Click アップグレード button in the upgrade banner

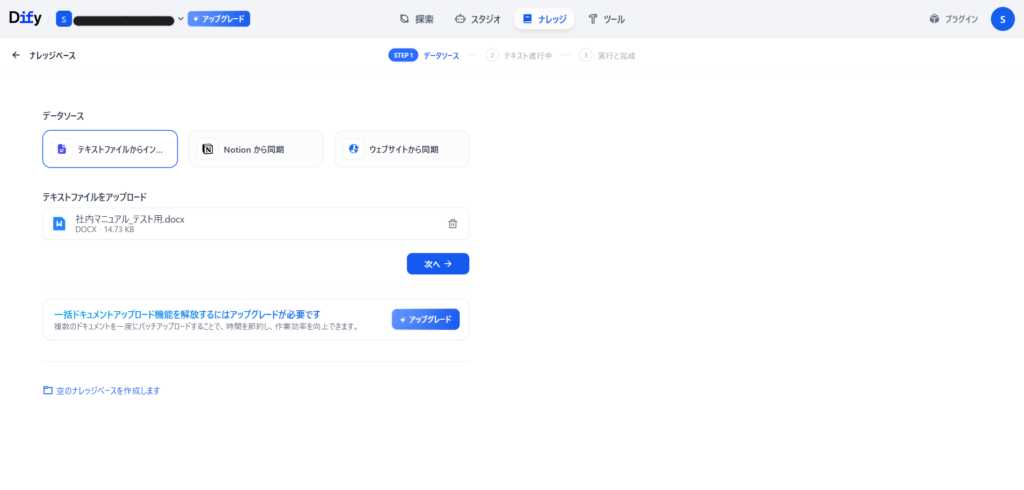426,319
